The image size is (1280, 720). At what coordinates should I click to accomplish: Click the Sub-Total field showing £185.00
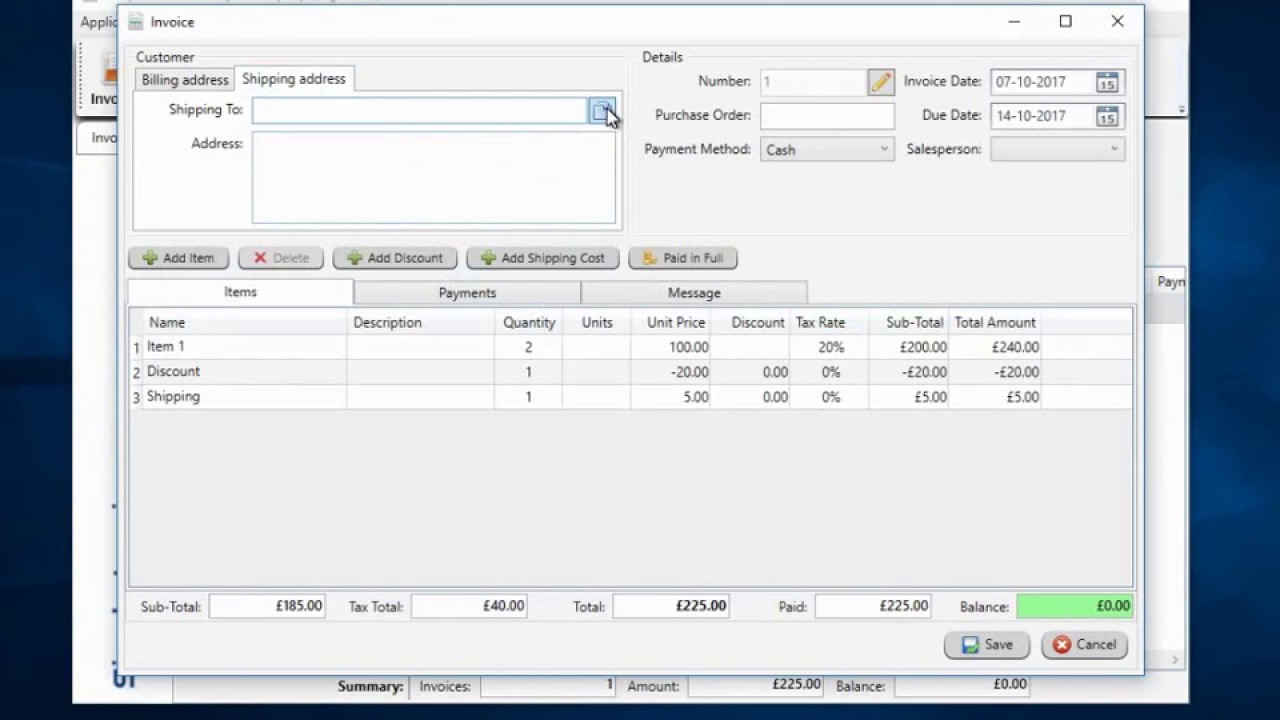267,606
